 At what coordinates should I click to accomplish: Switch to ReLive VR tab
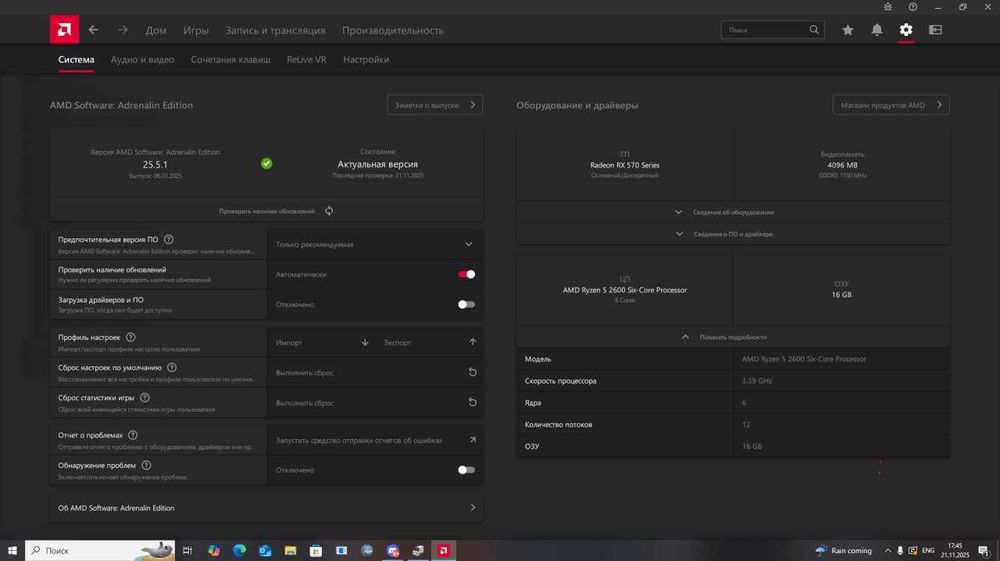(306, 60)
